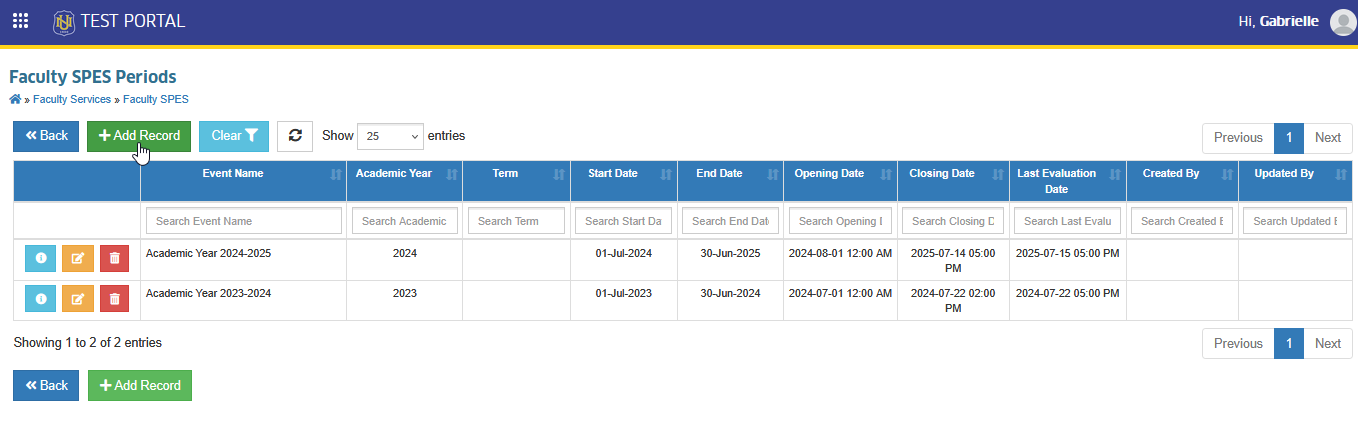The width and height of the screenshot is (1358, 423).
Task: Edit the Academic Year 2024-2025 record
Action: click(78, 259)
